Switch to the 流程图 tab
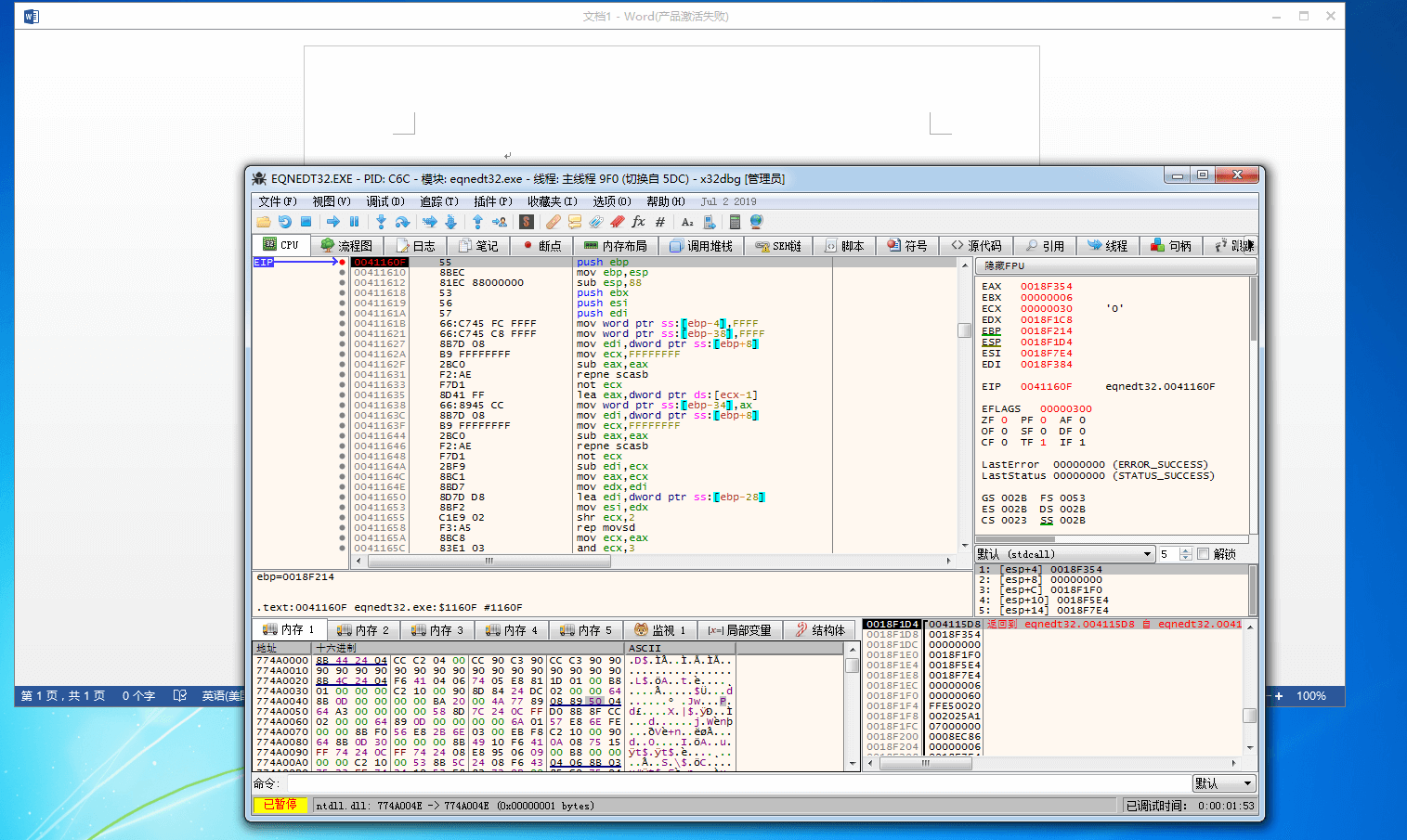Screen dimensions: 1407x840 [346, 246]
